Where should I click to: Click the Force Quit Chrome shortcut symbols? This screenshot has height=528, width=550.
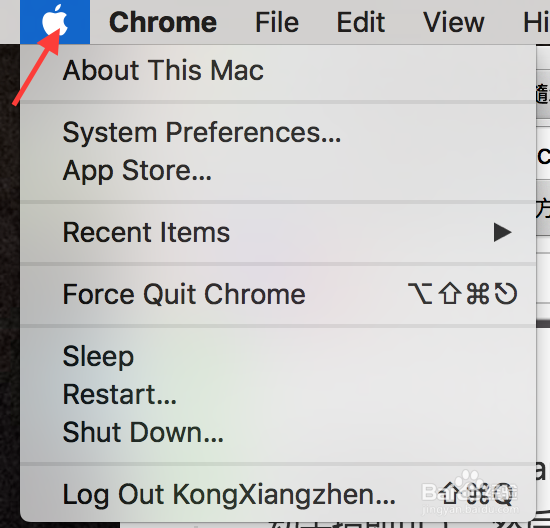point(462,294)
